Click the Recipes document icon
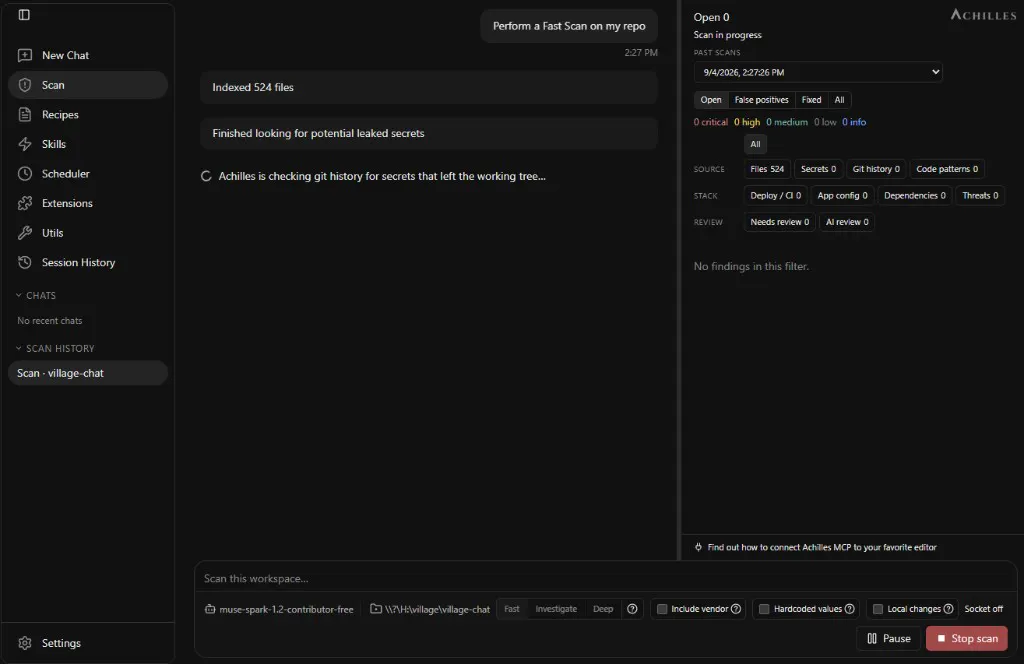Image resolution: width=1024 pixels, height=664 pixels. pyautogui.click(x=25, y=114)
